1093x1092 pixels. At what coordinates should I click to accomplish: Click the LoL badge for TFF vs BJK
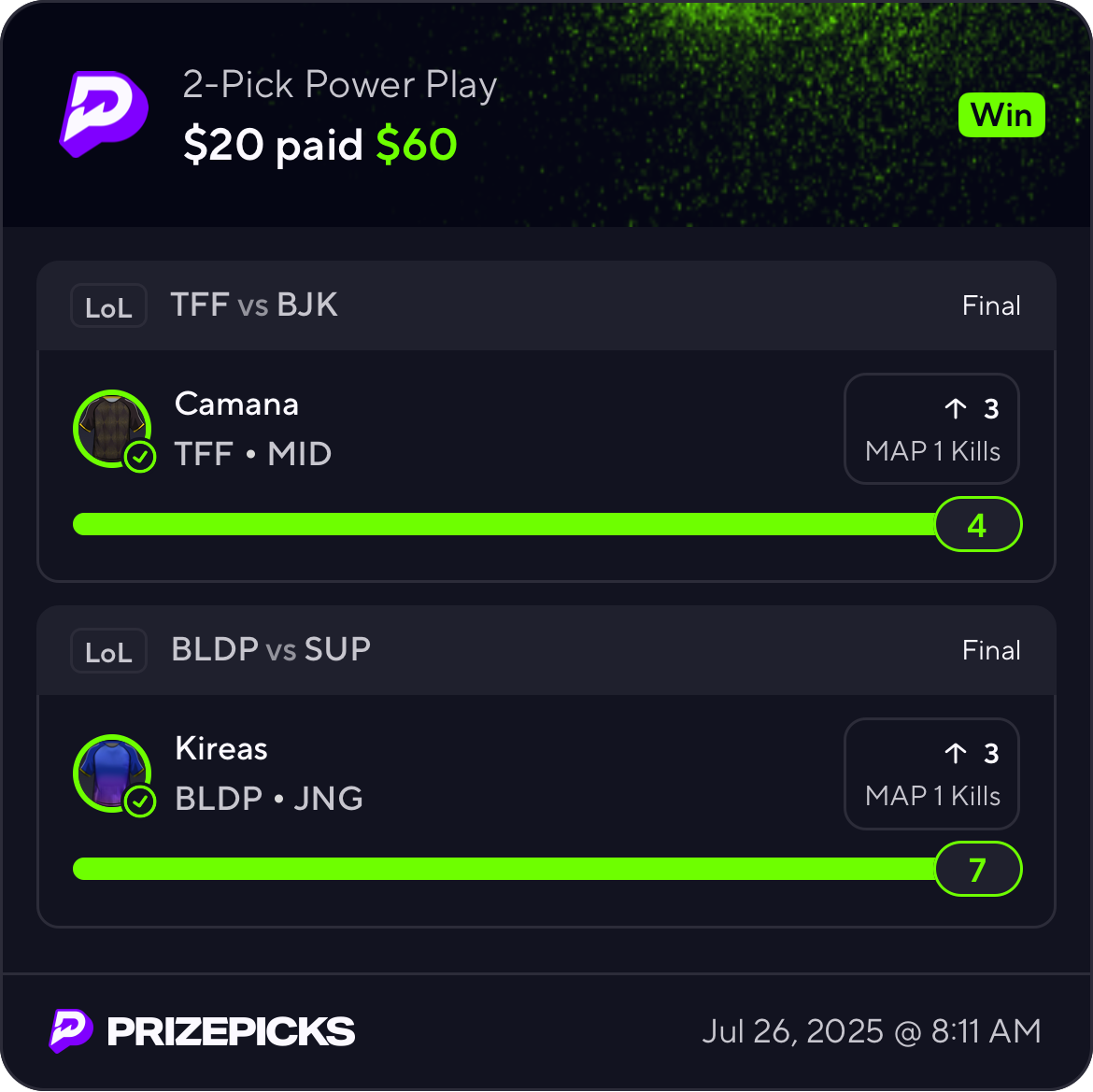[x=108, y=306]
